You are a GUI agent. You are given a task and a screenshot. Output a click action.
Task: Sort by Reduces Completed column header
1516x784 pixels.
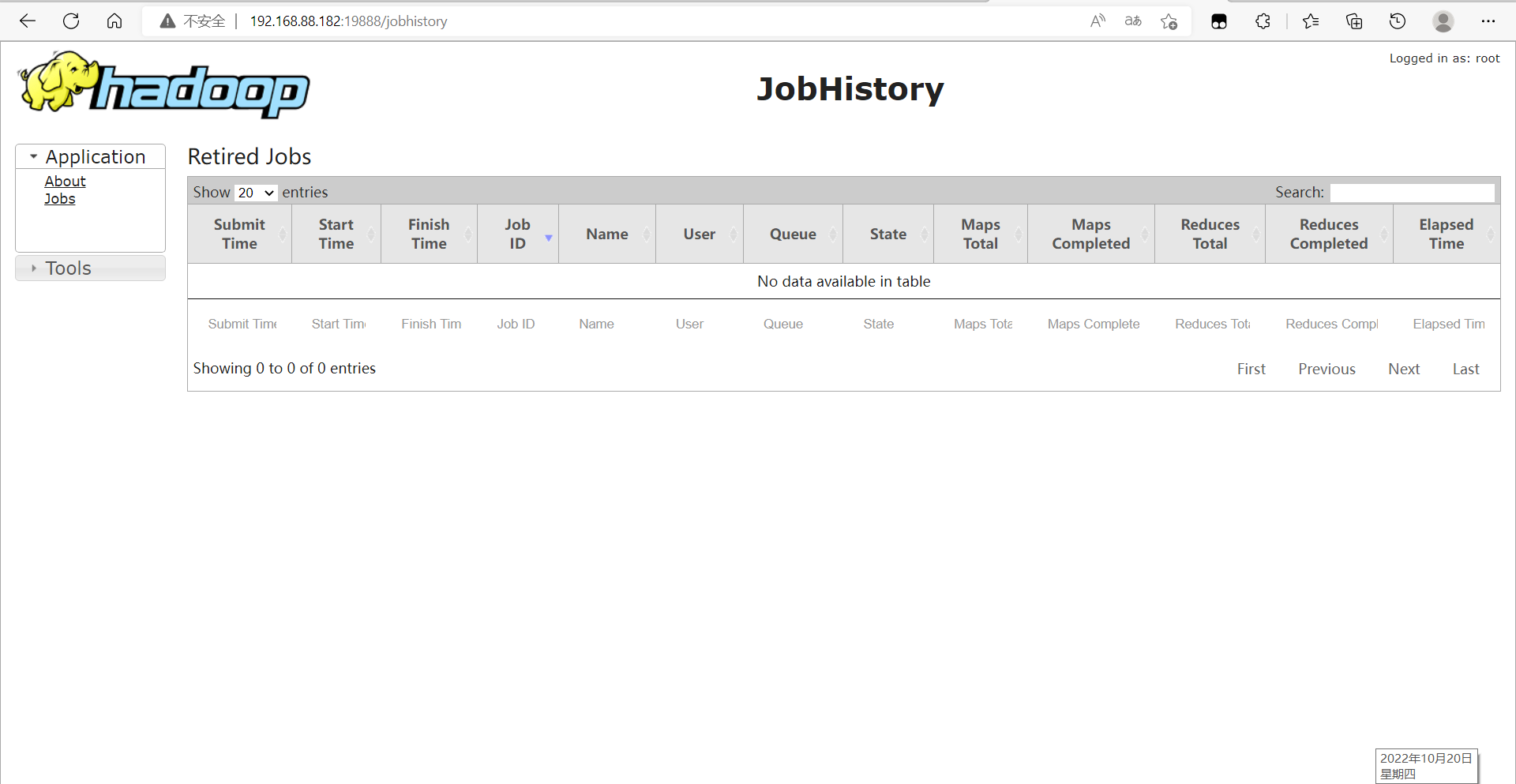pos(1329,234)
